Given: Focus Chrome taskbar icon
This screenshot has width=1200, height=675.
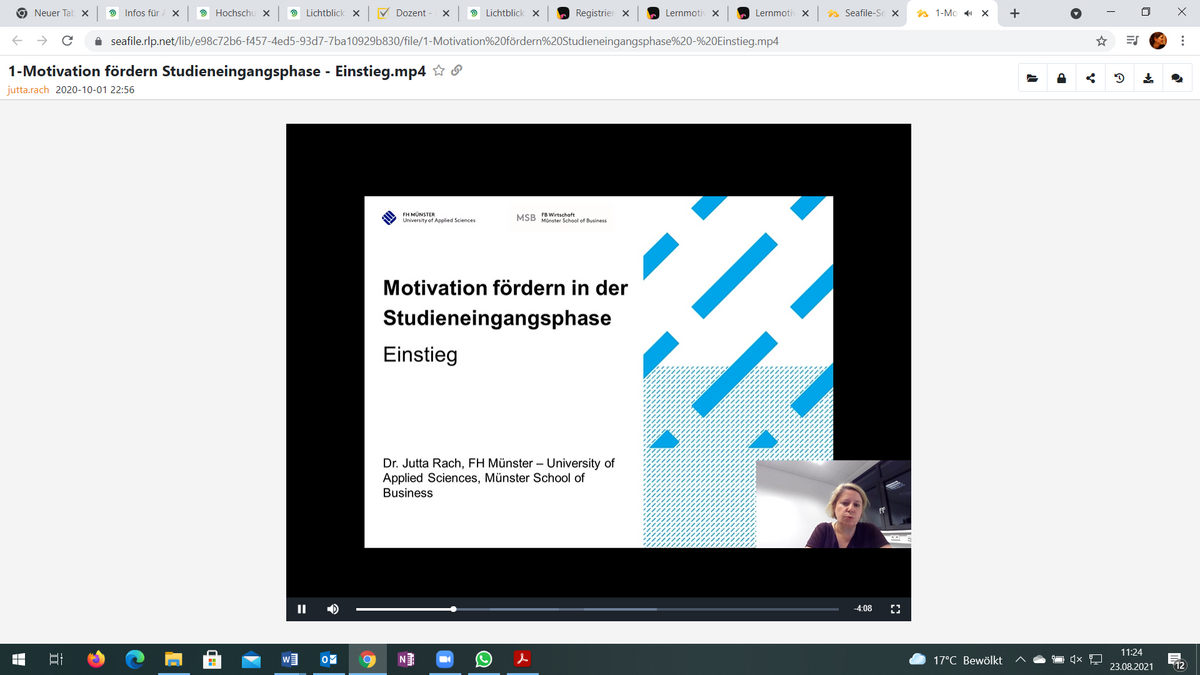Looking at the screenshot, I should [368, 660].
